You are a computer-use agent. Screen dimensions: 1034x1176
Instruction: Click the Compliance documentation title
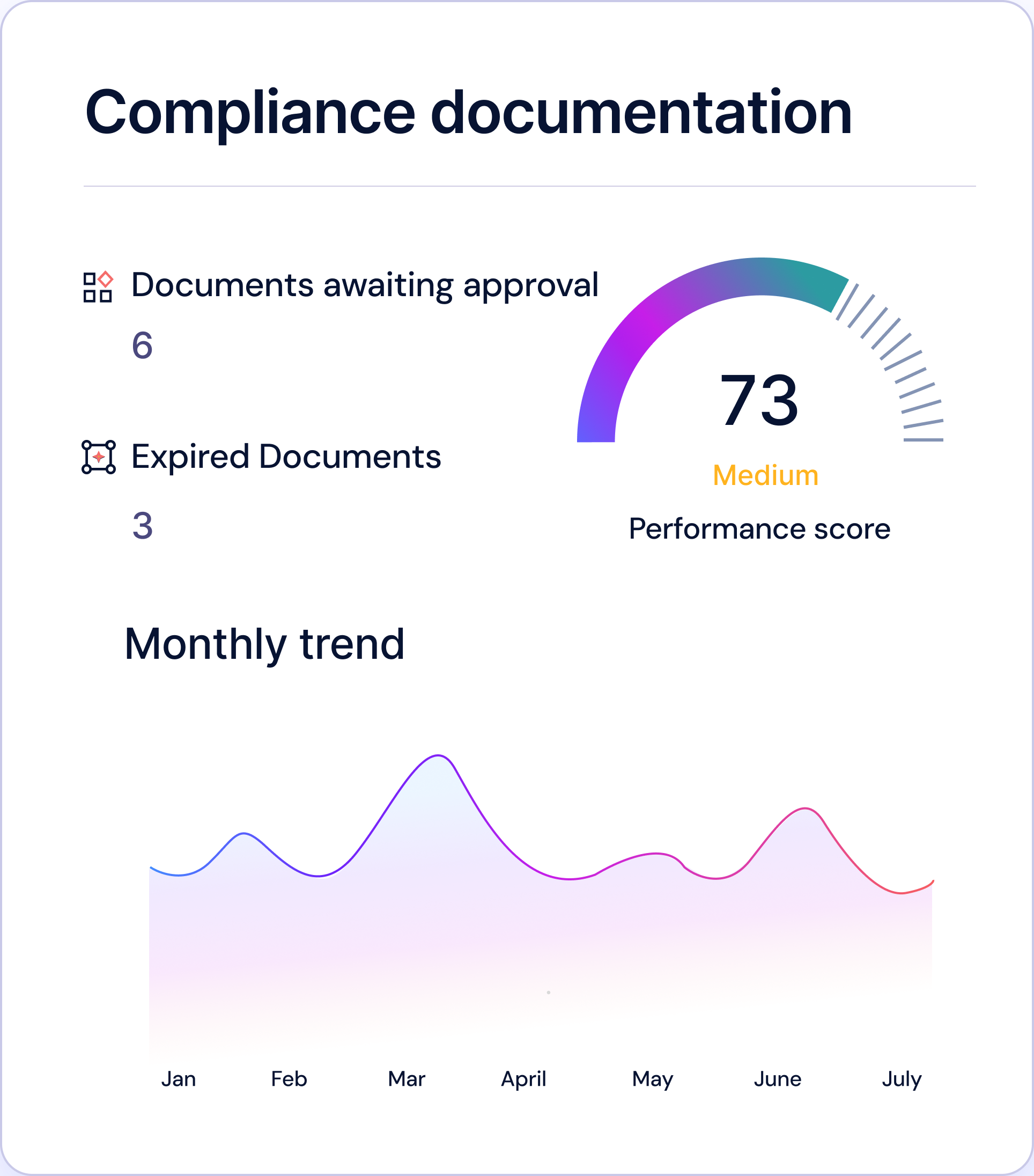coord(468,113)
